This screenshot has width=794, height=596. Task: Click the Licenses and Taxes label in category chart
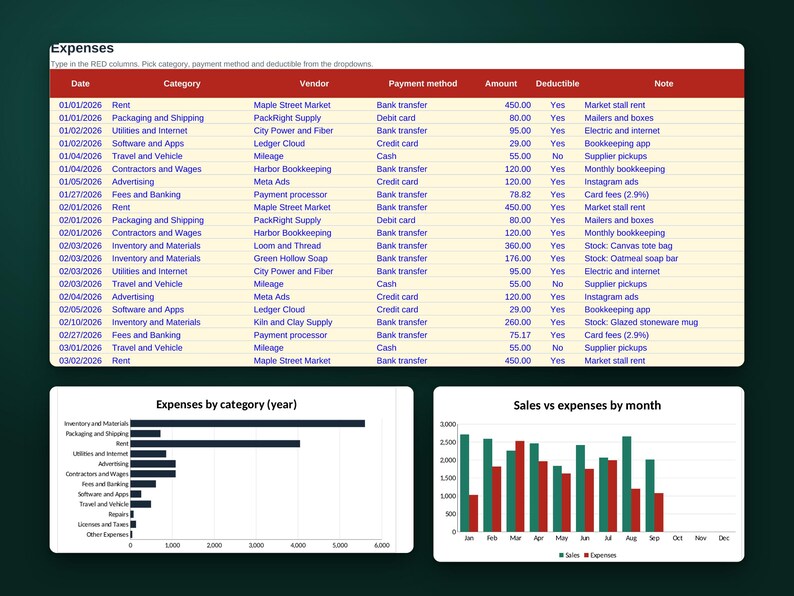pyautogui.click(x=103, y=525)
